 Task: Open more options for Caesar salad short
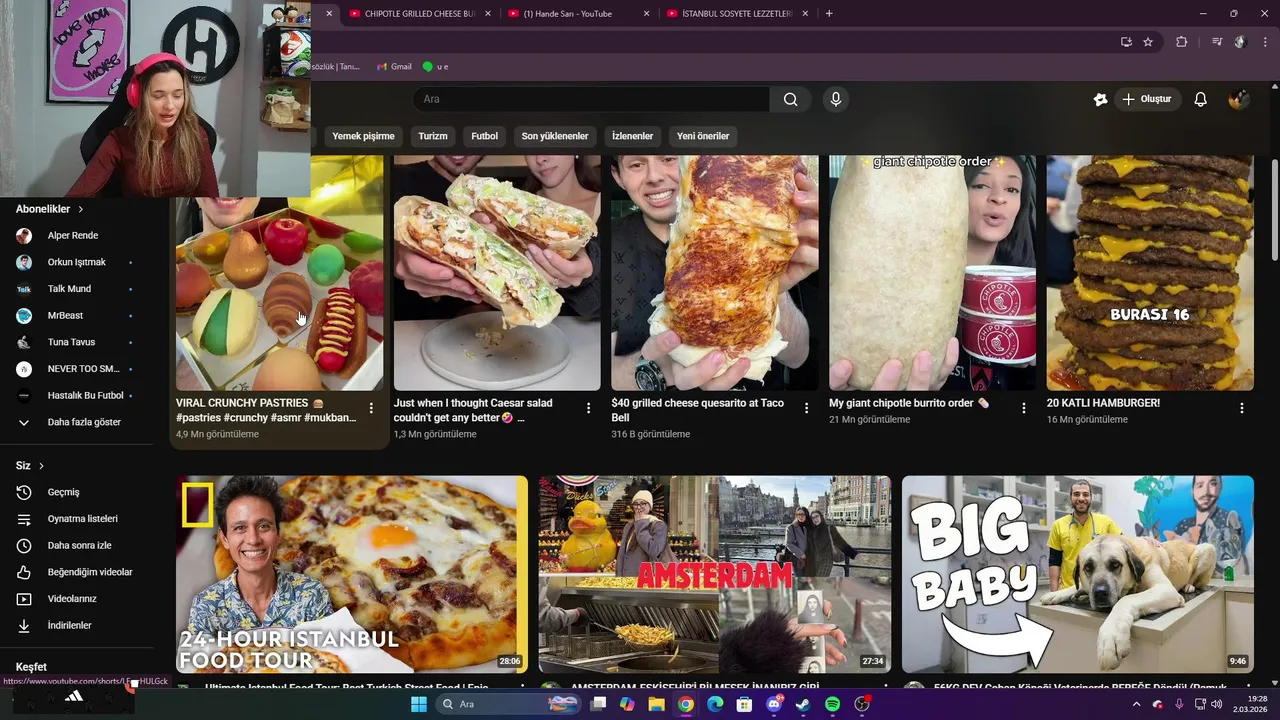pos(588,408)
